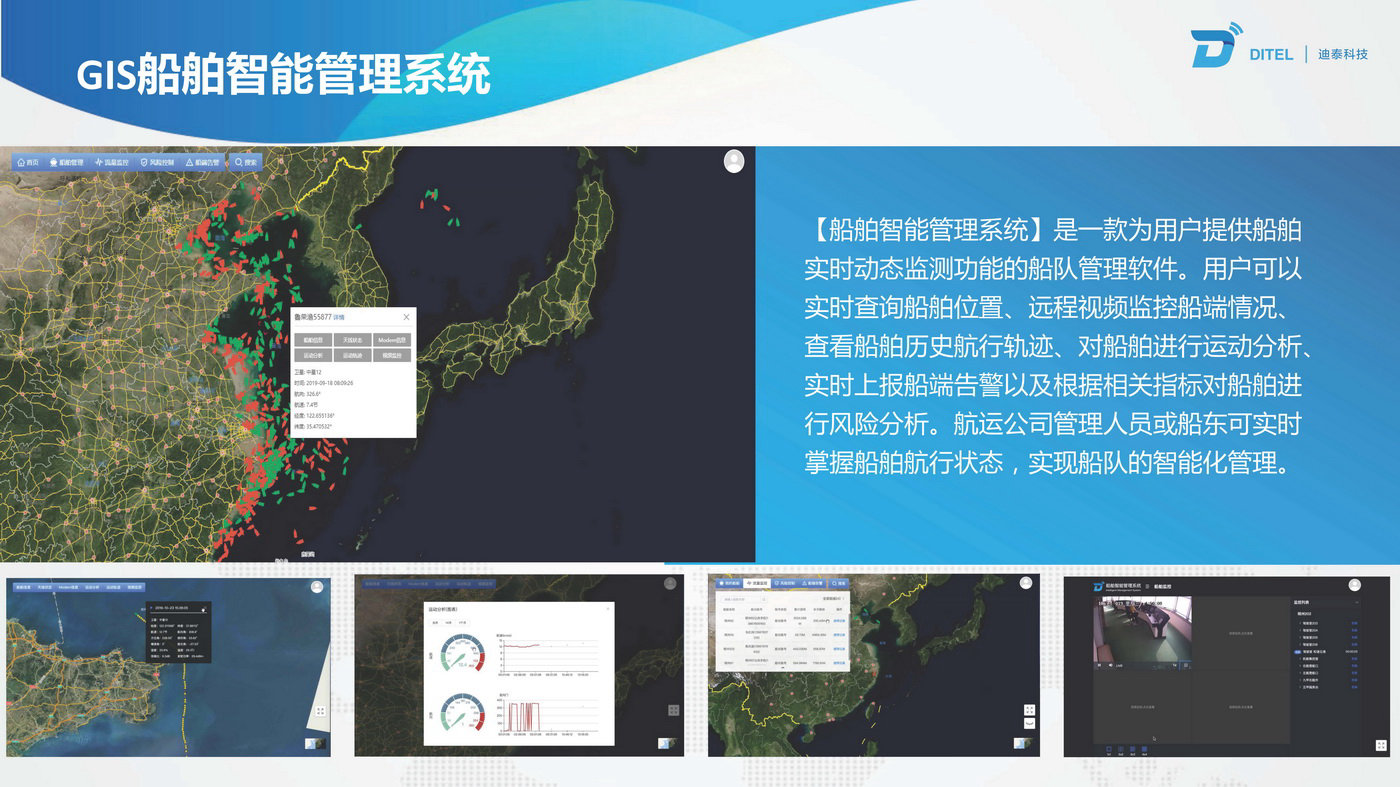
Task: Click the 搜索 search button on main map
Action: [x=246, y=162]
